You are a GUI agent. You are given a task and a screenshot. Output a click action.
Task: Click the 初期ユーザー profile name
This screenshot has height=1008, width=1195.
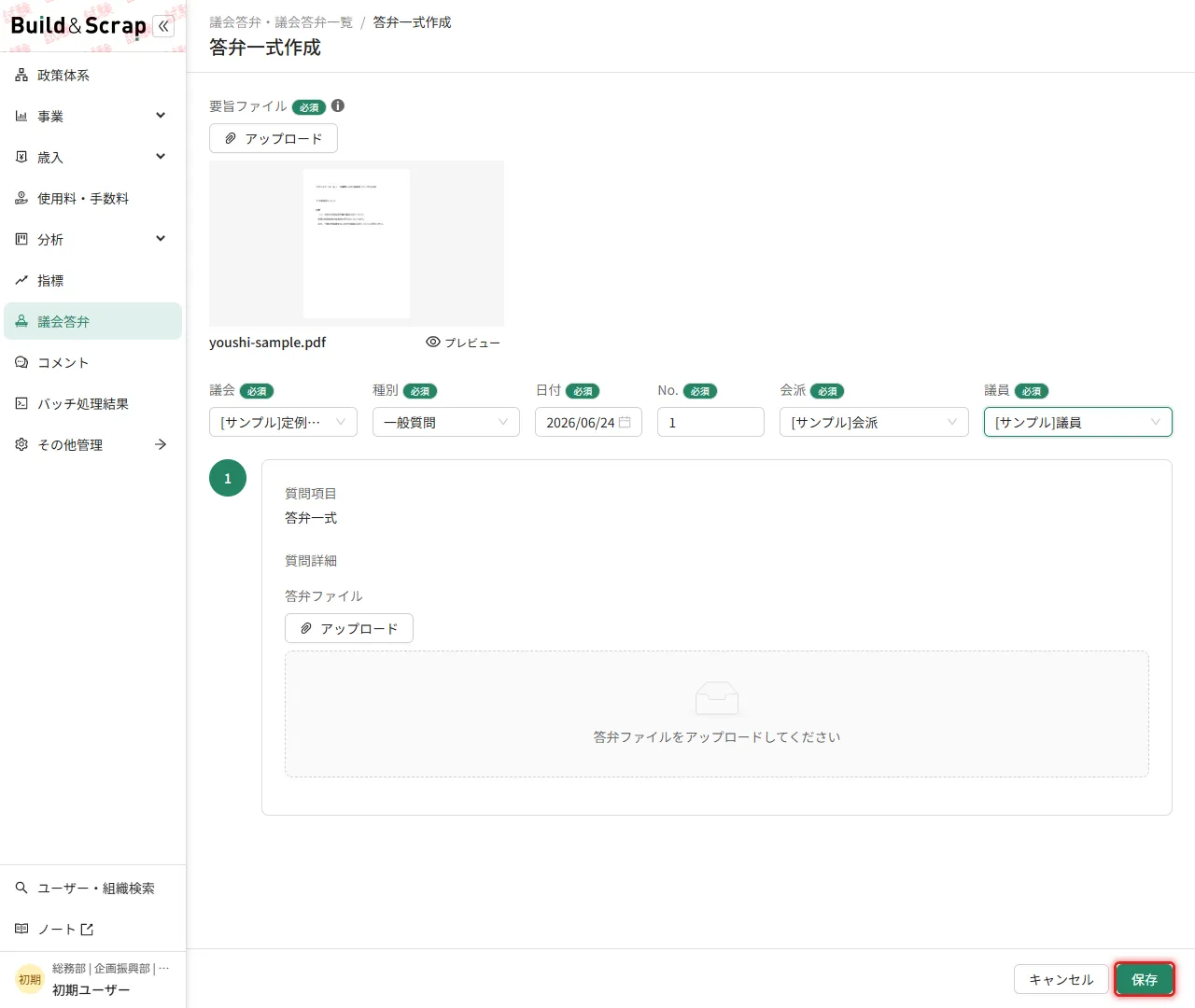point(91,990)
